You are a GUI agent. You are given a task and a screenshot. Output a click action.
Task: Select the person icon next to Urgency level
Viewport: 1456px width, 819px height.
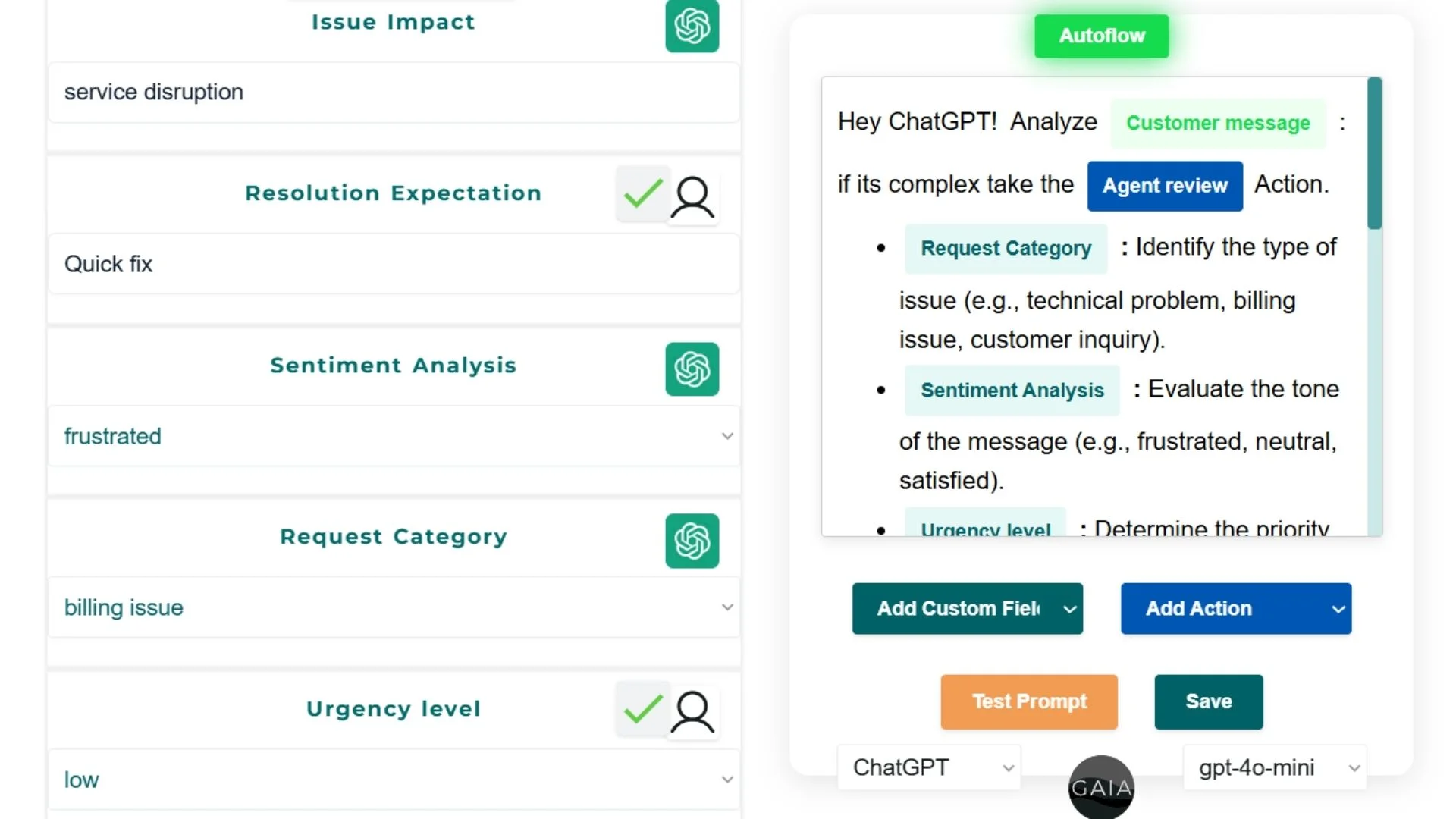(693, 712)
